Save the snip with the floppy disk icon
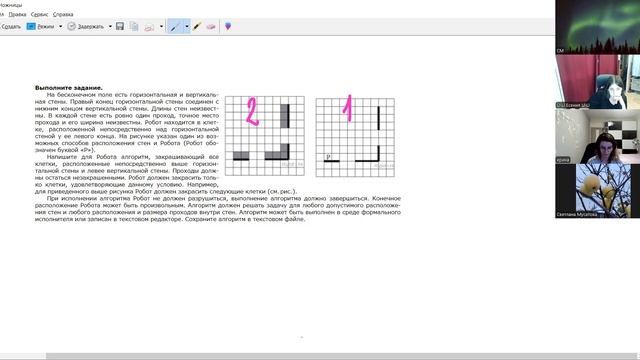This screenshot has height=360, width=640. click(x=120, y=27)
